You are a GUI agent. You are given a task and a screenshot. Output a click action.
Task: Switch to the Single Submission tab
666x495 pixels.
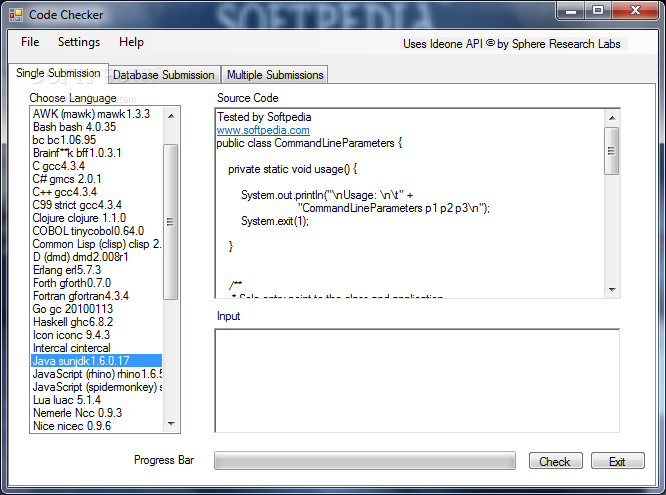tap(58, 73)
